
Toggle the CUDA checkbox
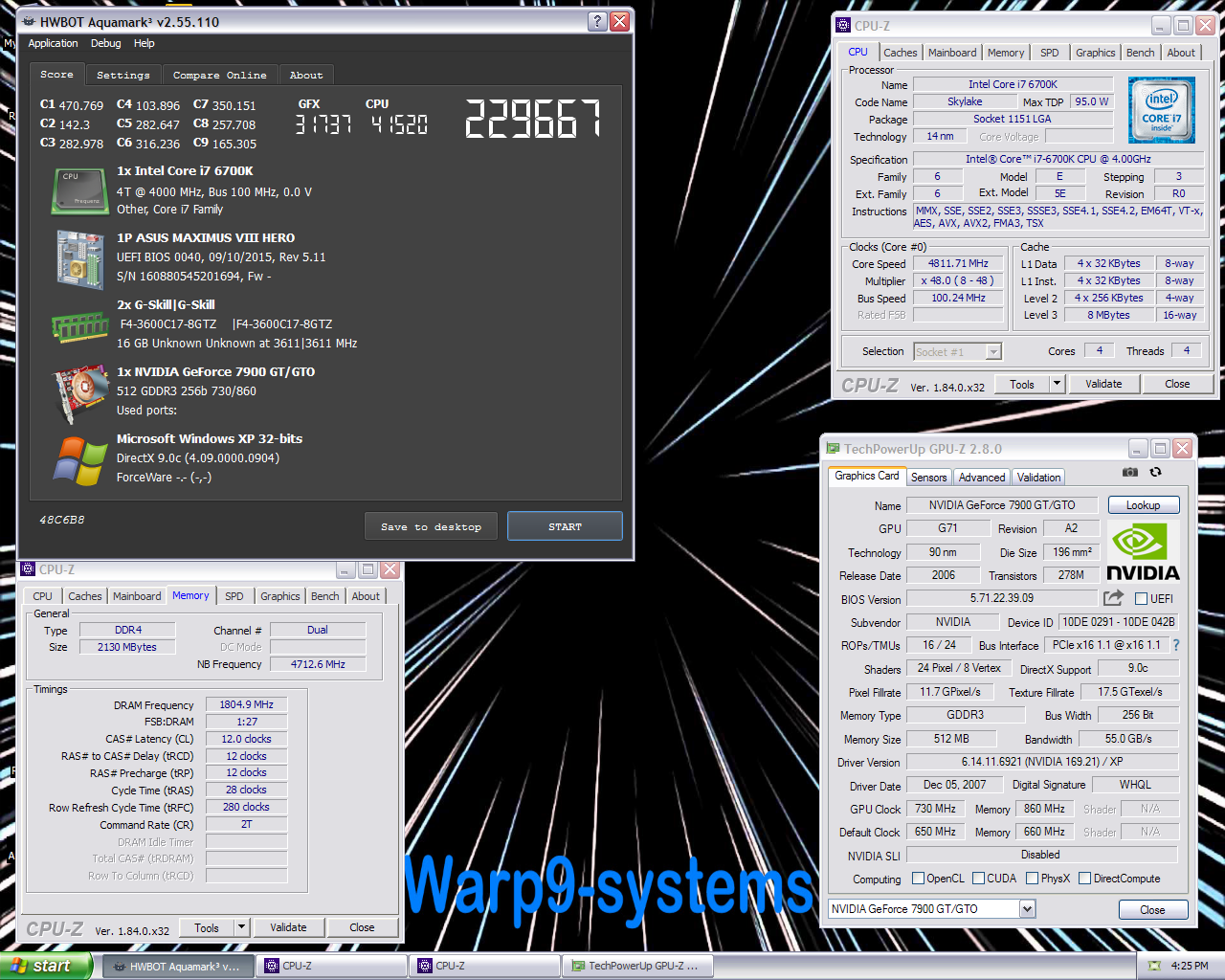pyautogui.click(x=978, y=878)
